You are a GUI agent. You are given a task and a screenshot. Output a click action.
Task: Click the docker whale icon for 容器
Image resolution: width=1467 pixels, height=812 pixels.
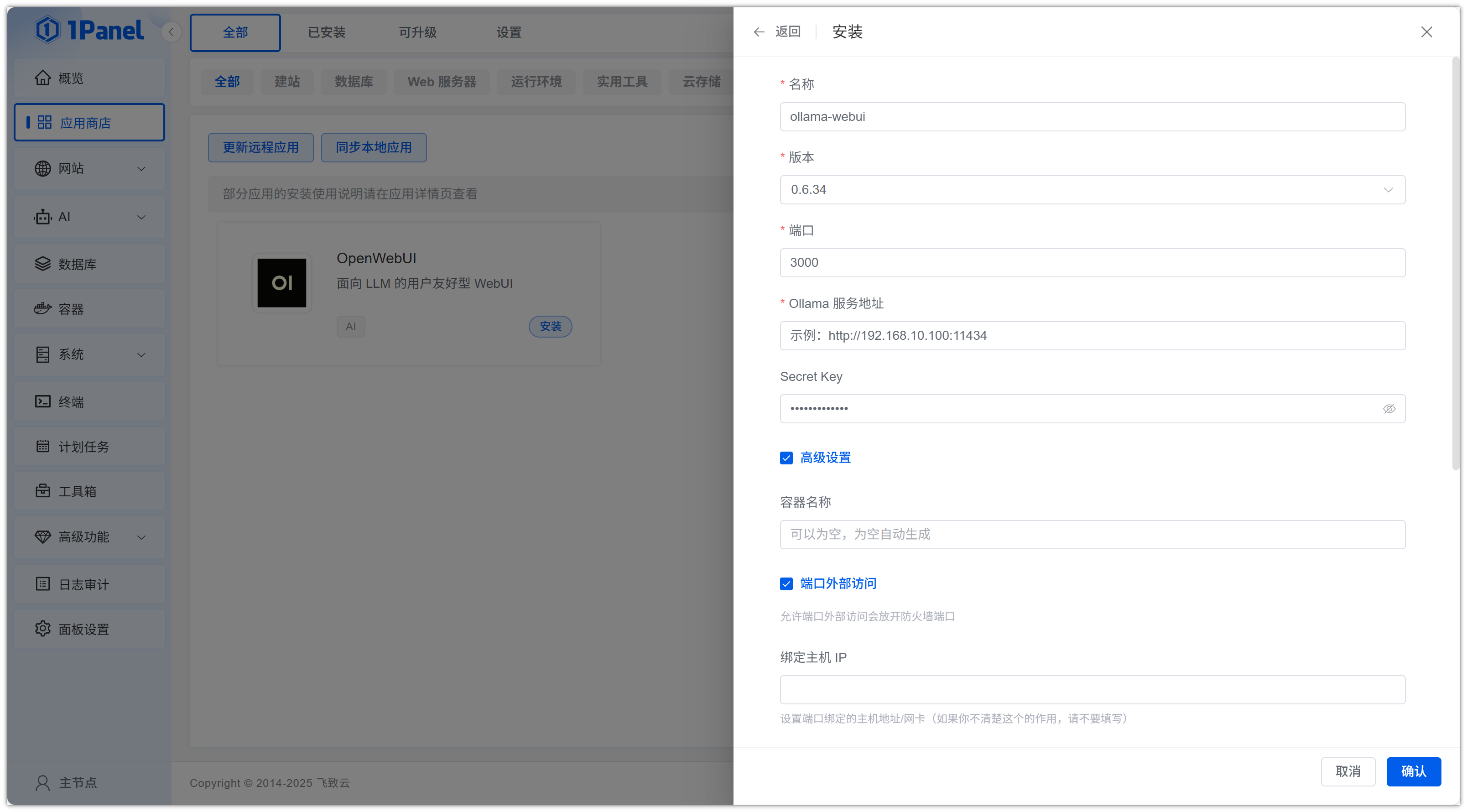pos(43,309)
